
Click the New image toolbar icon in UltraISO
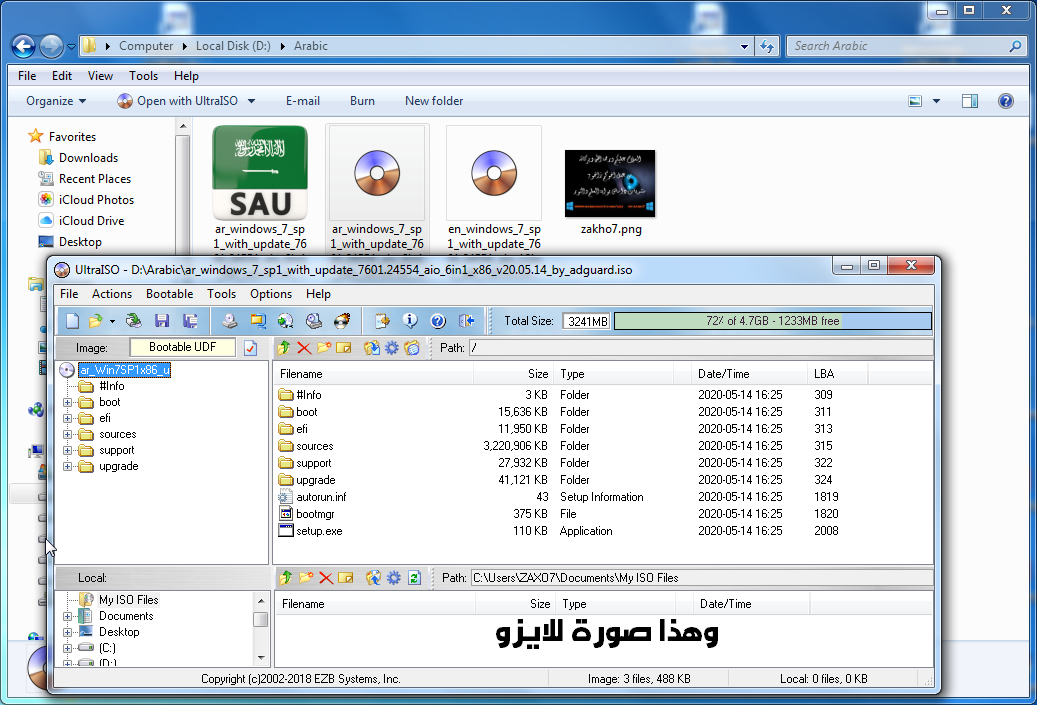coord(72,321)
